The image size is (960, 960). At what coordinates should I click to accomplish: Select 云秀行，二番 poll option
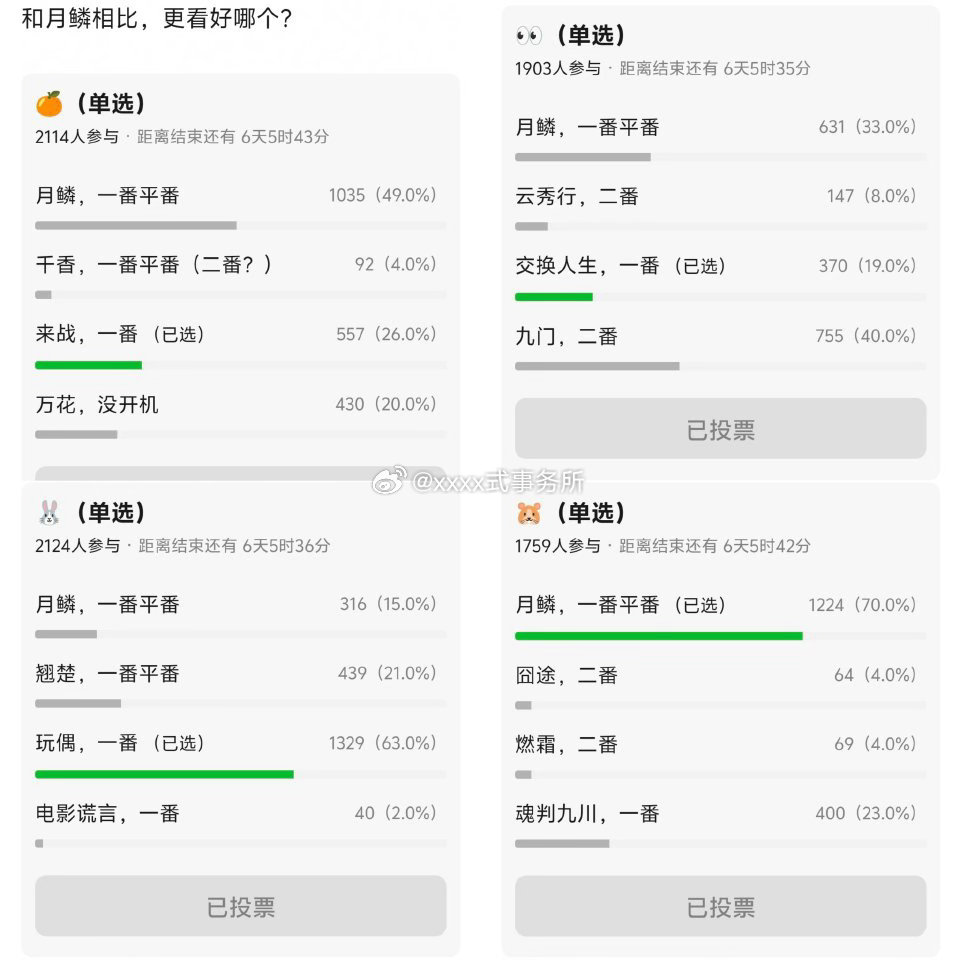click(x=577, y=197)
